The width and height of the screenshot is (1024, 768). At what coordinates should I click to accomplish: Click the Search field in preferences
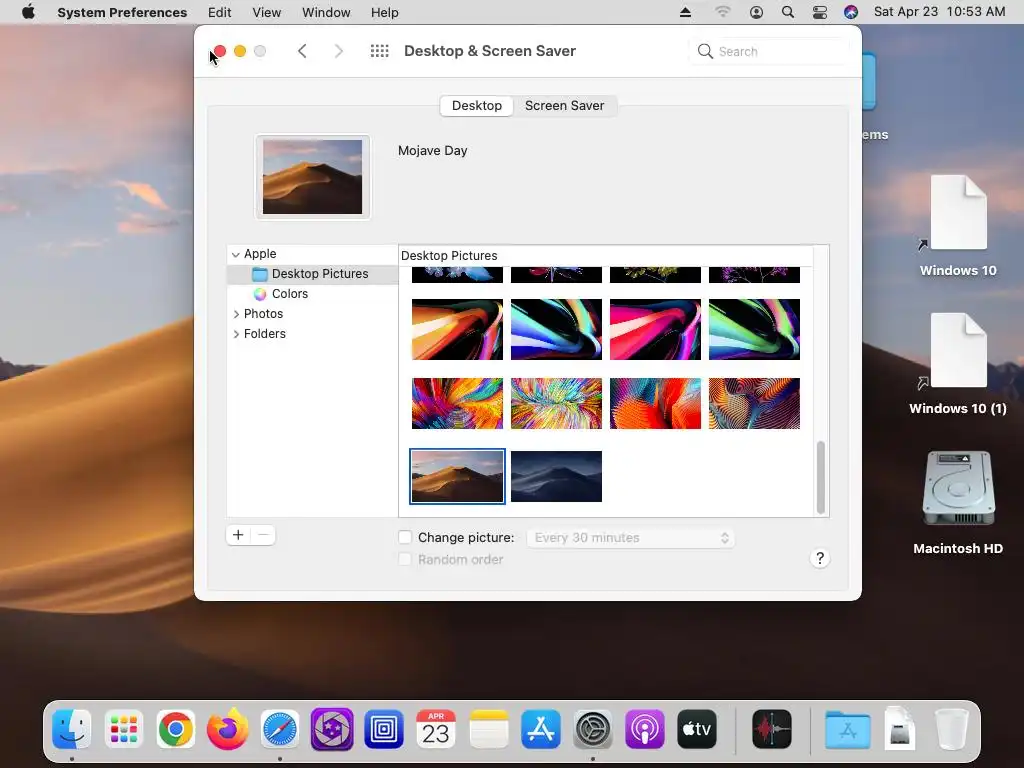click(769, 51)
